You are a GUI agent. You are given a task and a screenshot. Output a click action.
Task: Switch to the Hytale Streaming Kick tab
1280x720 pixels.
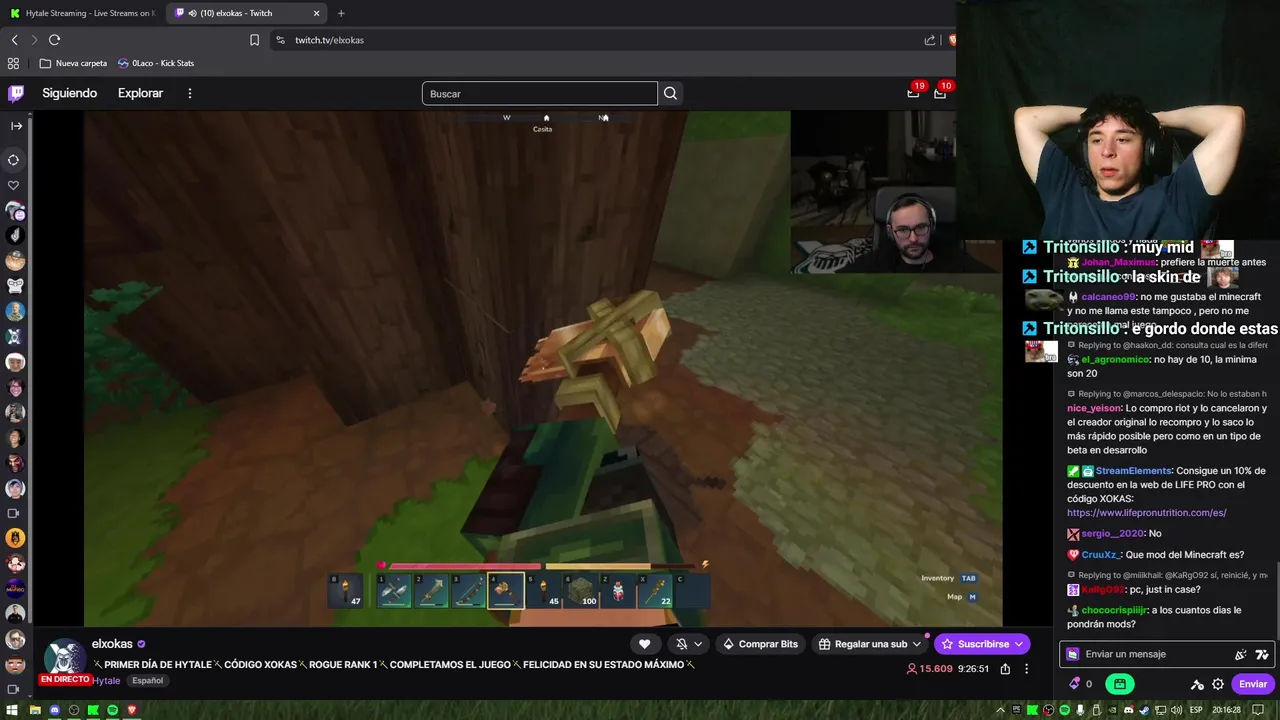pyautogui.click(x=82, y=13)
